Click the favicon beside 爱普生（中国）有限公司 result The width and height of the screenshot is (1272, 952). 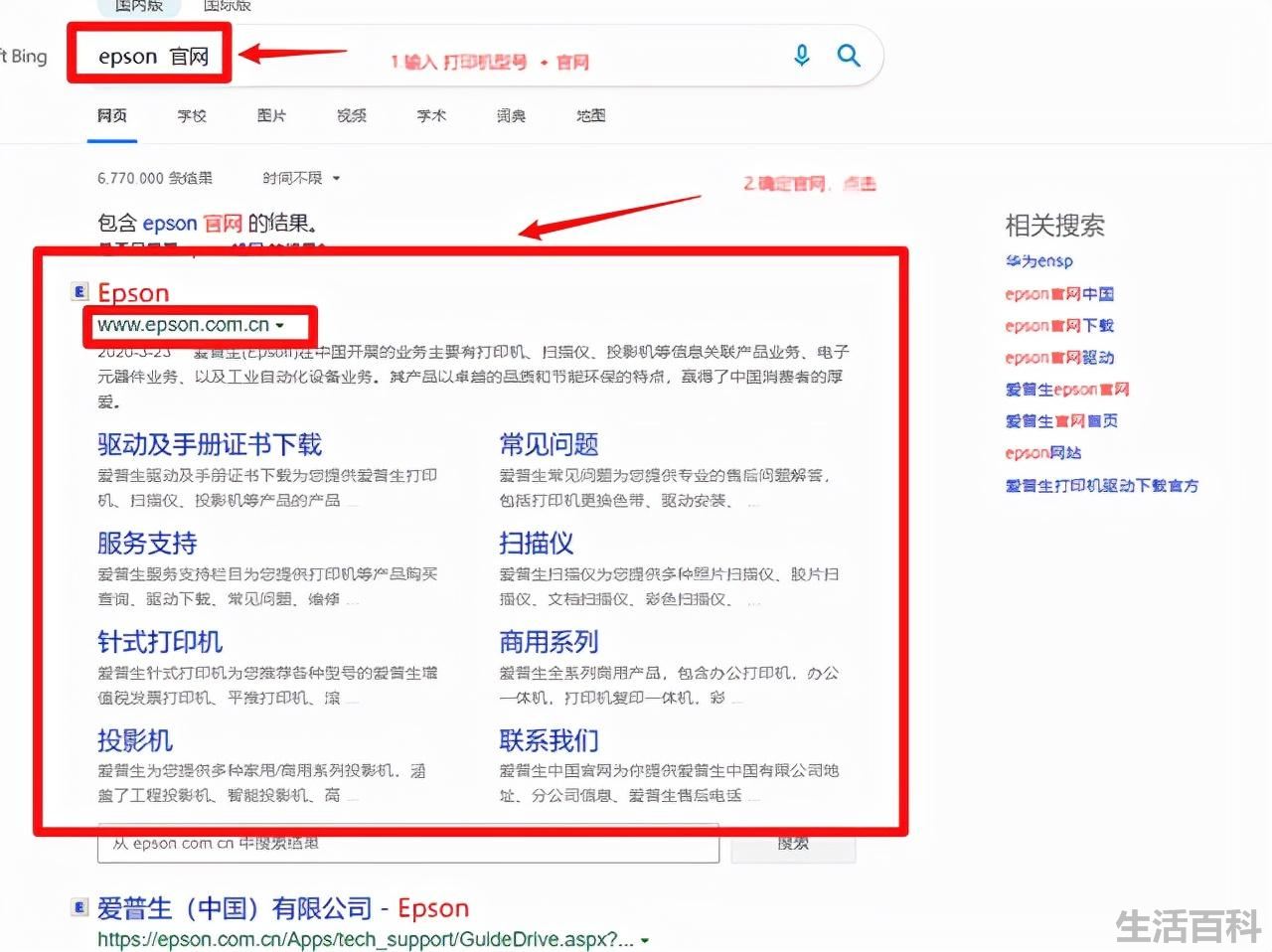(x=80, y=906)
